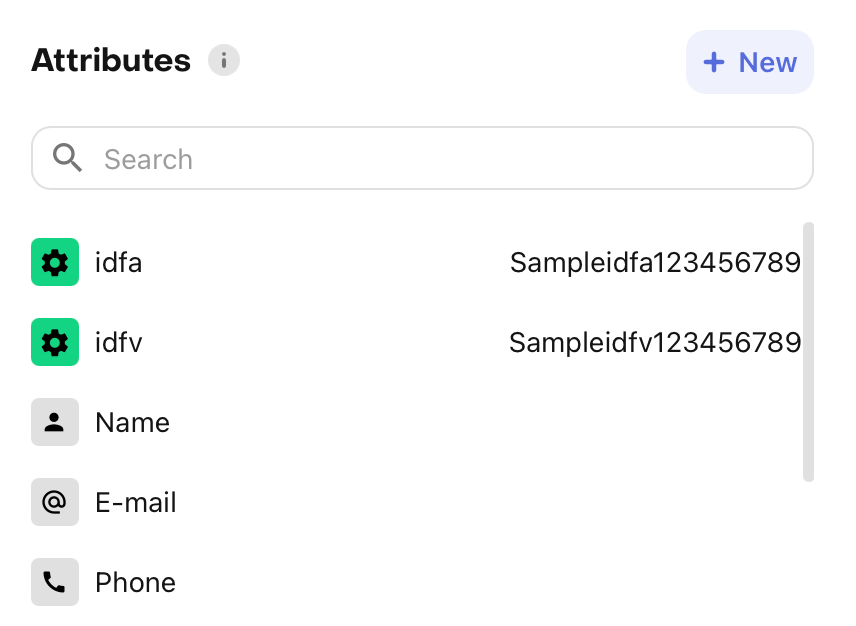
Task: Click the magnifier icon in search box
Action: pyautogui.click(x=67, y=158)
